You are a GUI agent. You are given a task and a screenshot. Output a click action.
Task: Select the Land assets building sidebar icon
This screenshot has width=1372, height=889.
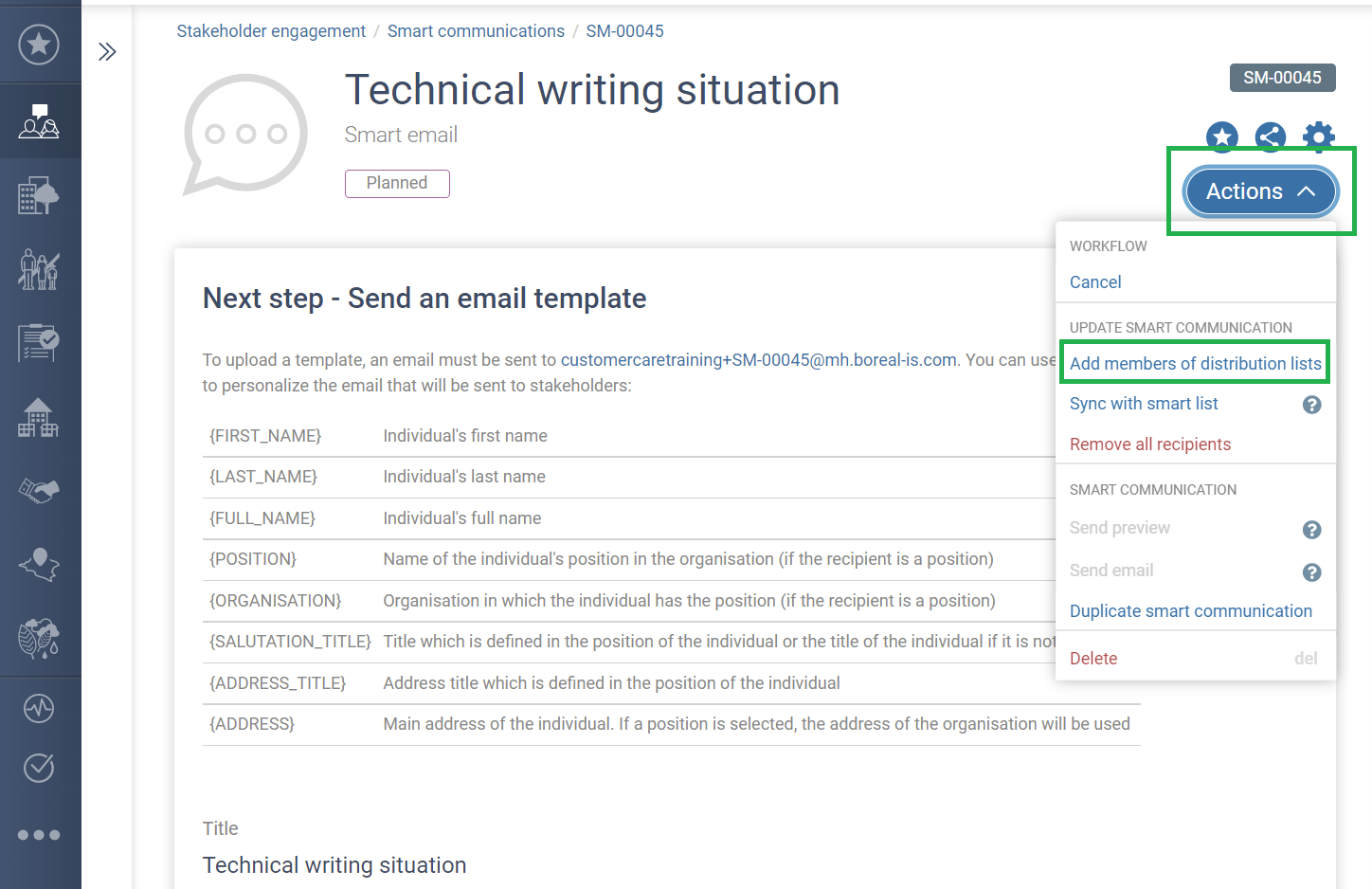[39, 417]
